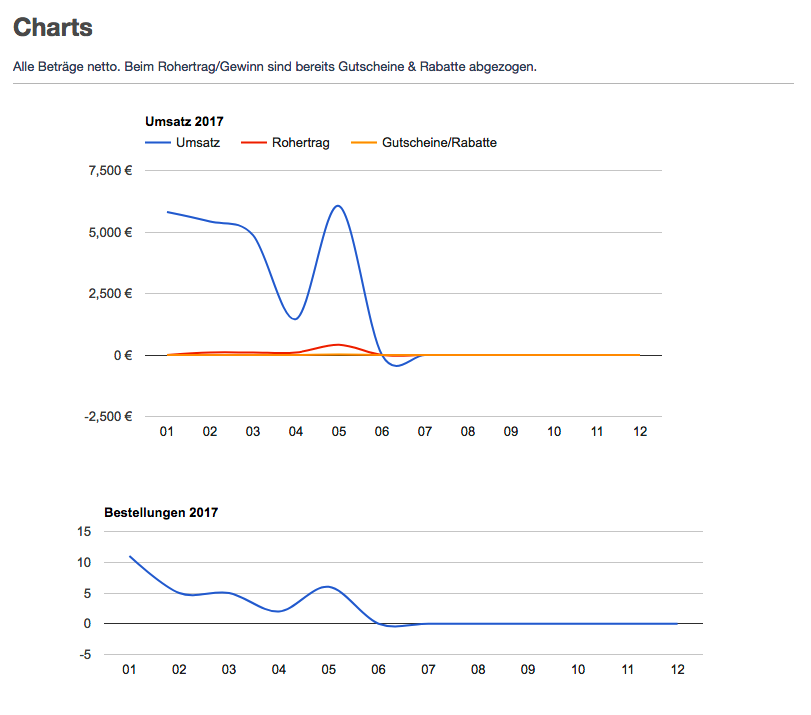Click the Umsatz line peak at month 05

pyautogui.click(x=338, y=206)
